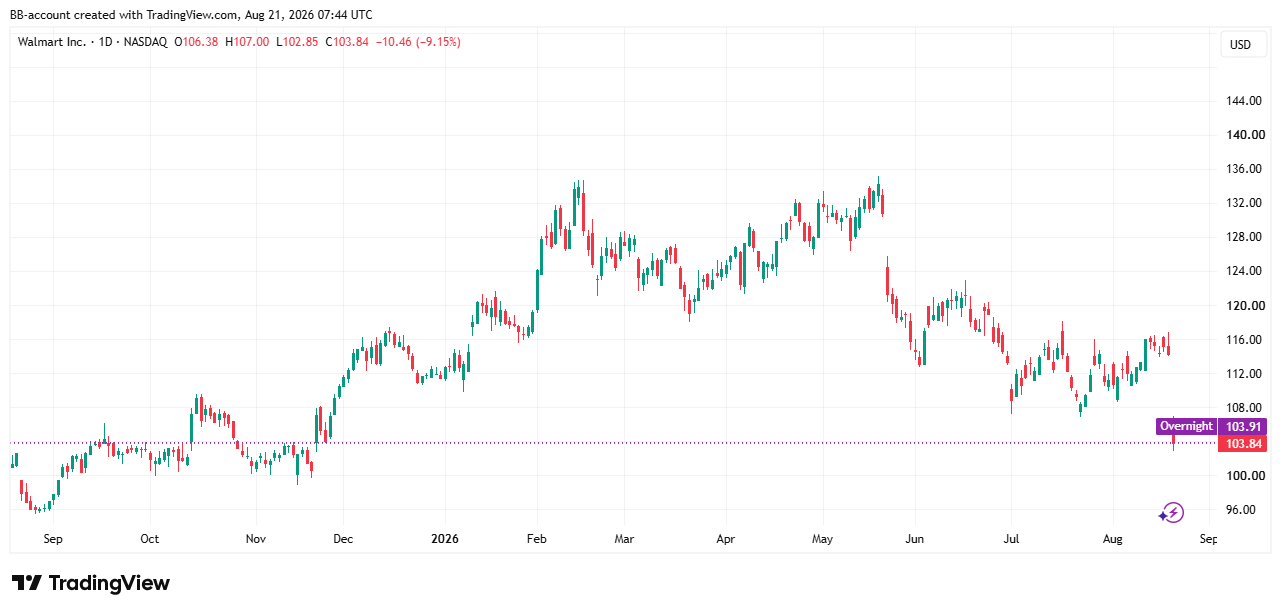The image size is (1281, 613).
Task: Click the red 103.84 last price tag
Action: (1243, 444)
